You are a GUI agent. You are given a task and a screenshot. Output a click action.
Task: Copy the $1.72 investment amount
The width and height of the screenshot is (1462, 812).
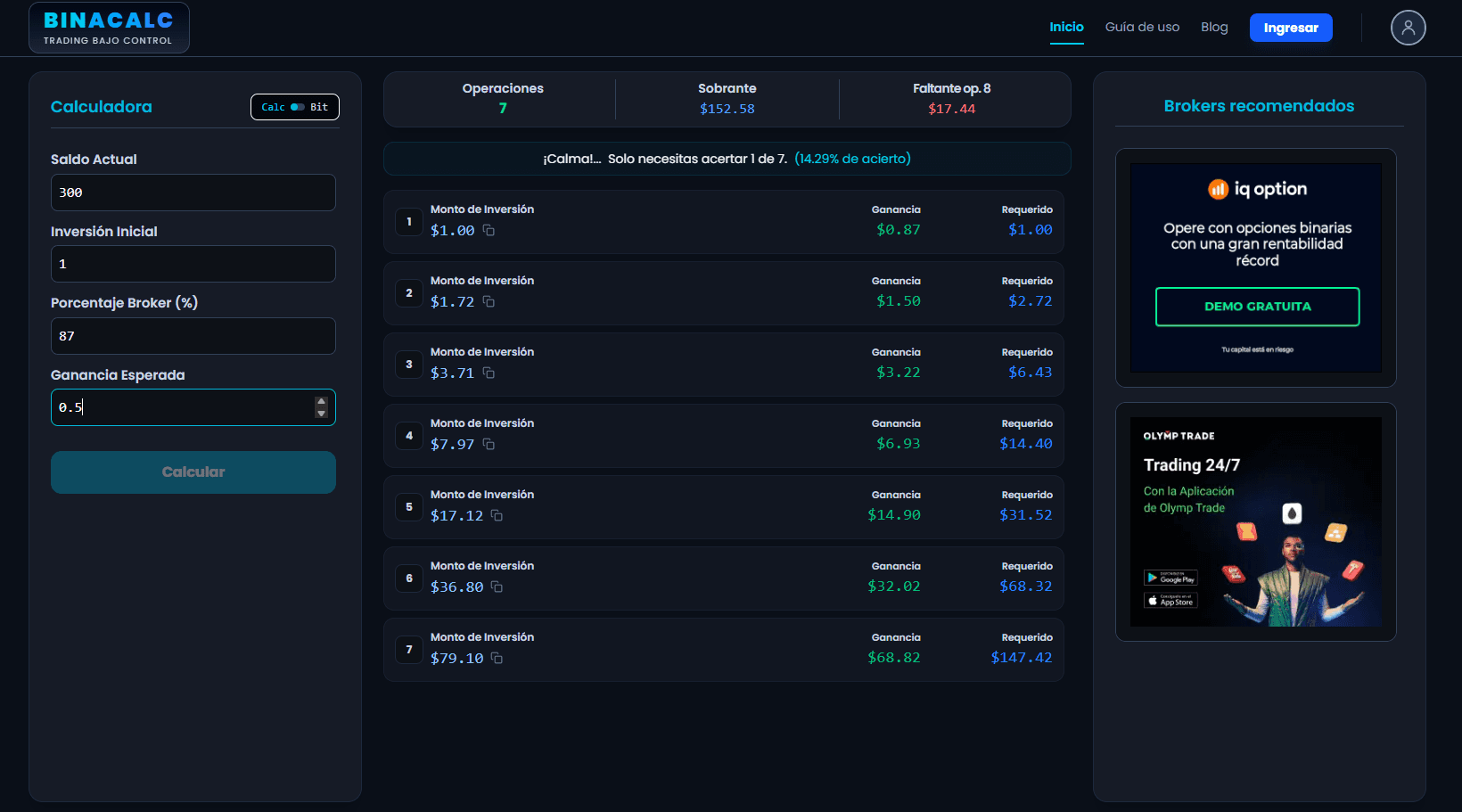pos(489,301)
